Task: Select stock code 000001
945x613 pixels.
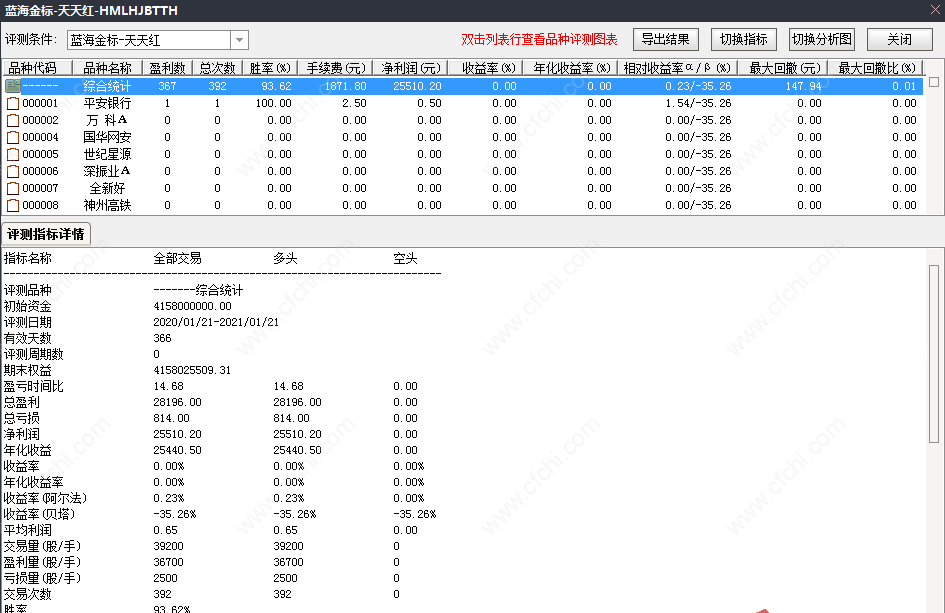Action: click(40, 103)
